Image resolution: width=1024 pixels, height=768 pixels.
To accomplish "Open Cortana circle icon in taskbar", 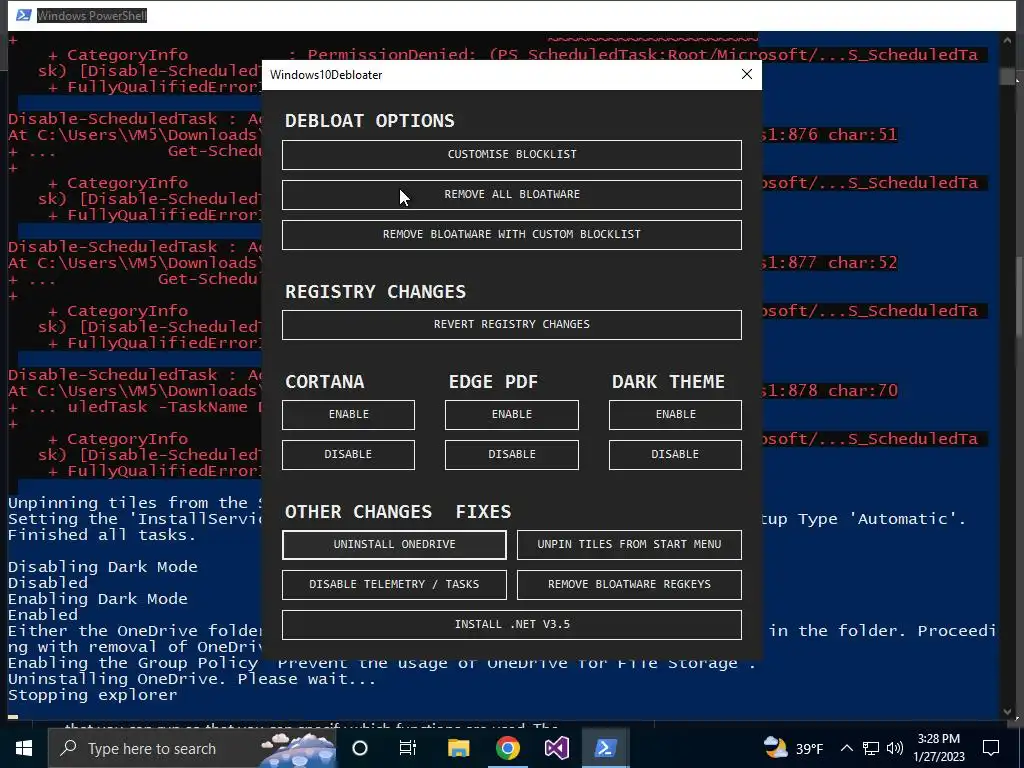I will (x=360, y=748).
